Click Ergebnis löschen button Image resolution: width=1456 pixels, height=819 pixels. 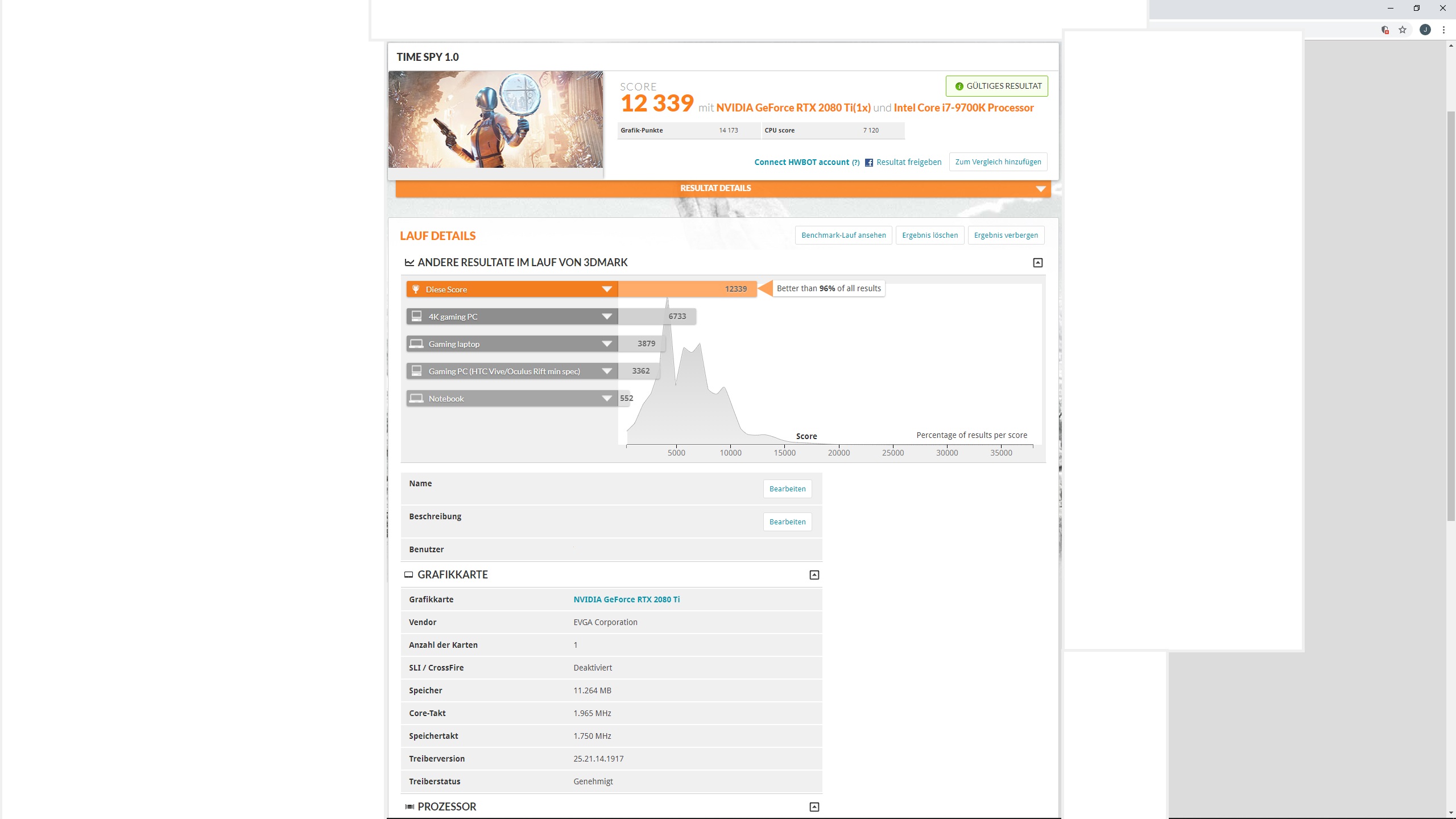click(x=929, y=235)
